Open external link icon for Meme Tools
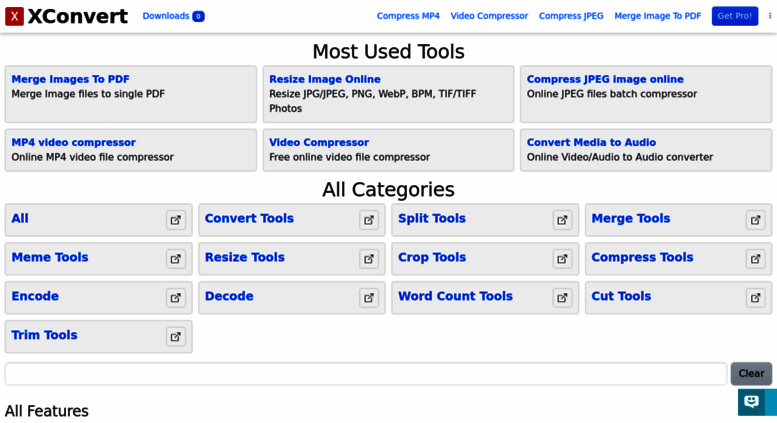777x423 pixels. click(176, 259)
